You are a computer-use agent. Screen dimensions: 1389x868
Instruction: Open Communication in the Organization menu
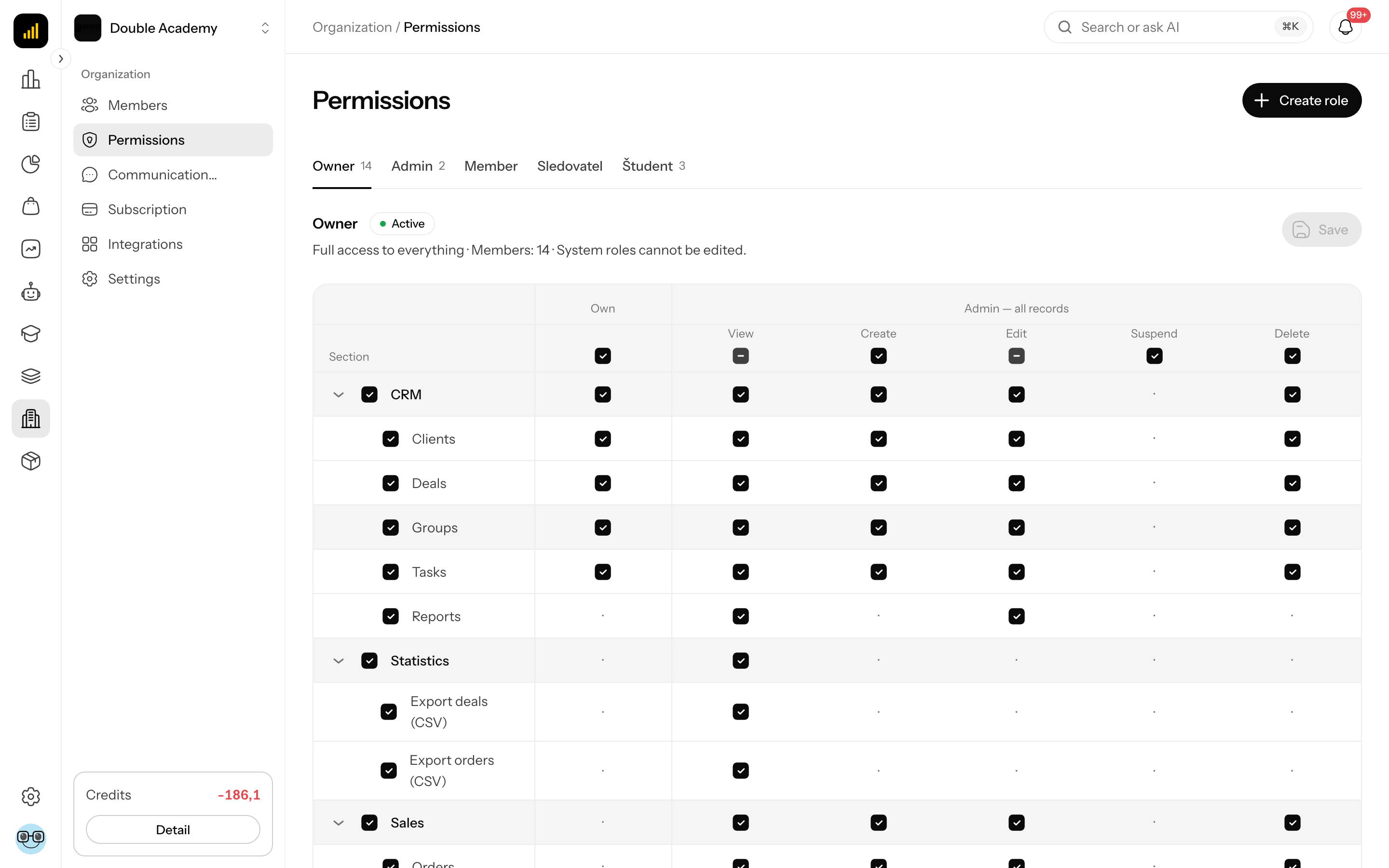[173, 175]
